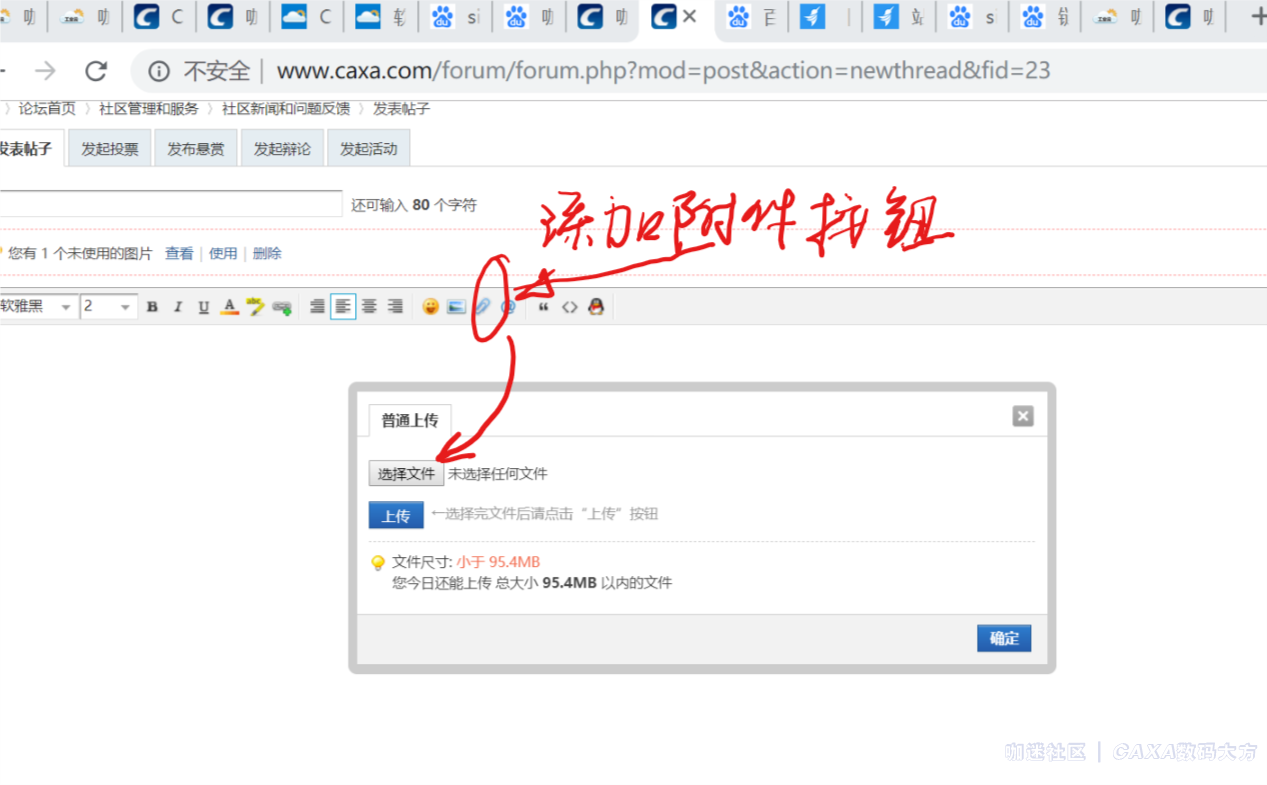
Task: Click the 发表帖子 breadcrumb item
Action: (x=401, y=109)
